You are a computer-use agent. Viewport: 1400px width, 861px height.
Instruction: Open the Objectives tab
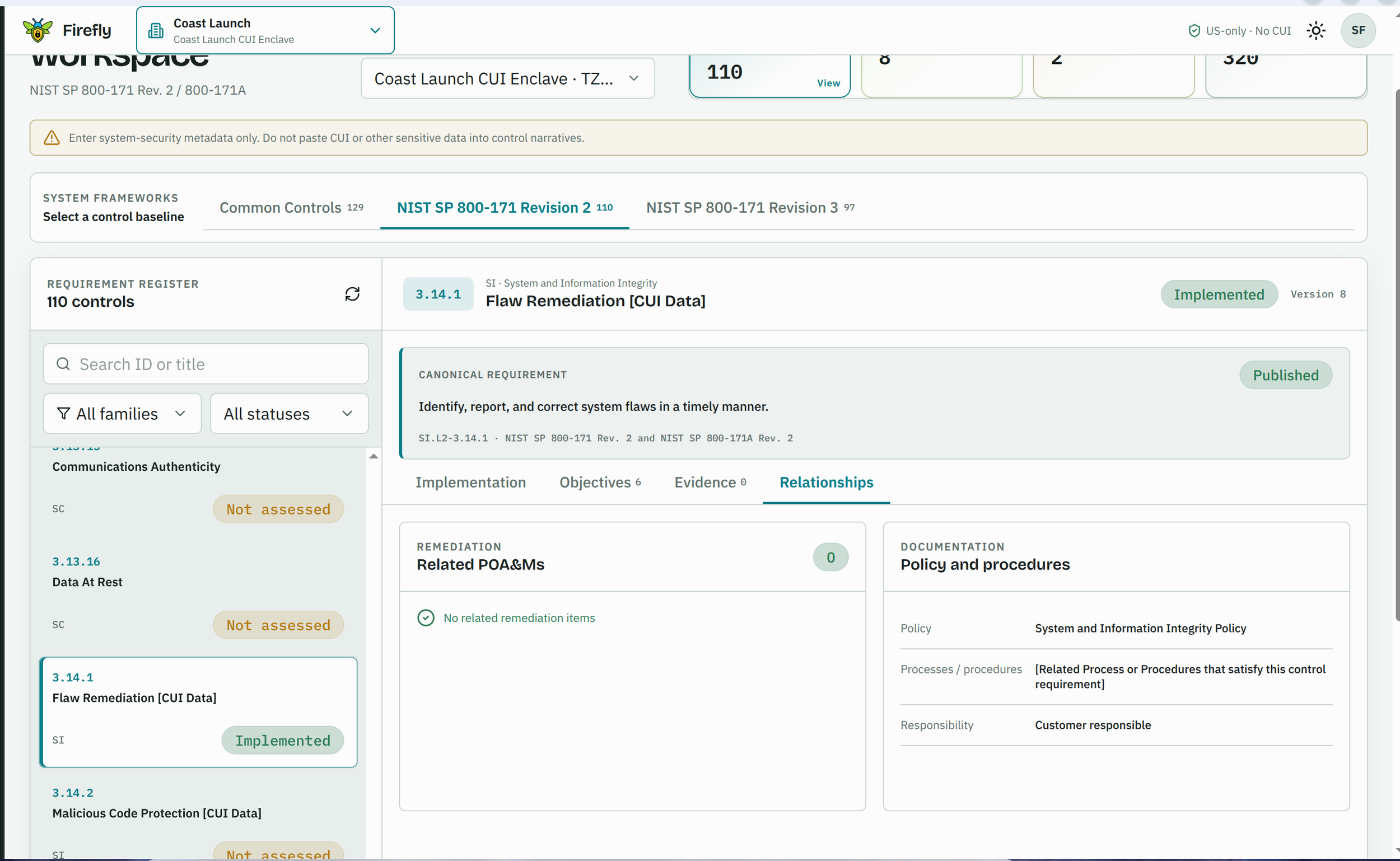[600, 483]
